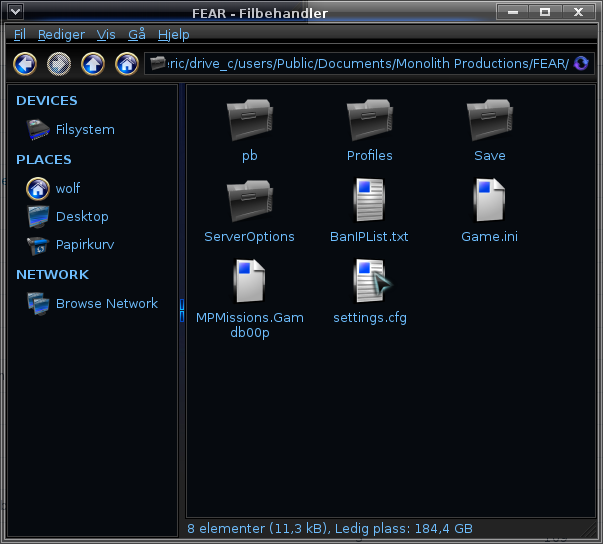Close the FEAR Filbehandler window

(578, 12)
